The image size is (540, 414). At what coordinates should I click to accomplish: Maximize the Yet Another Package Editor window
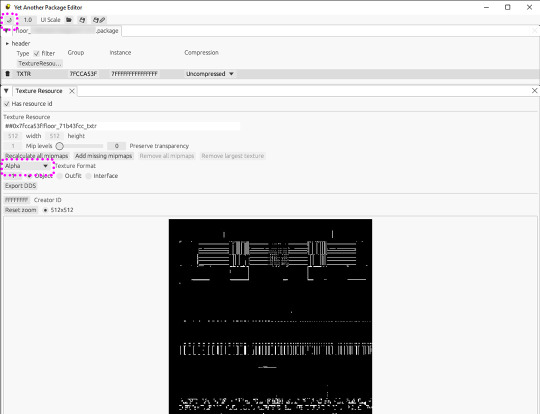tap(507, 7)
